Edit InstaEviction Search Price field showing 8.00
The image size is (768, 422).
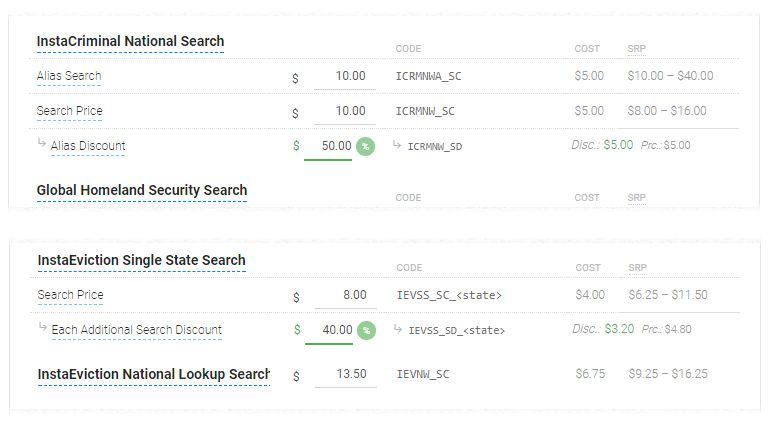(x=346, y=295)
